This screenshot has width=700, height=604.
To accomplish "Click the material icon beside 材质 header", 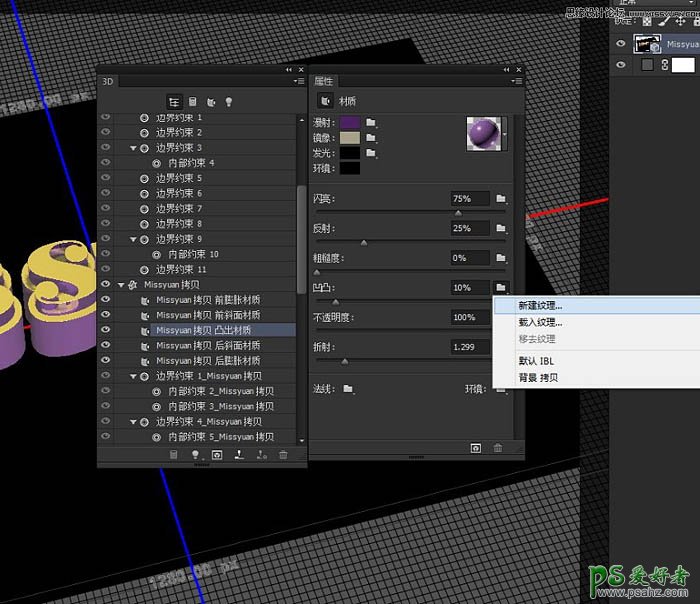I will [x=325, y=101].
